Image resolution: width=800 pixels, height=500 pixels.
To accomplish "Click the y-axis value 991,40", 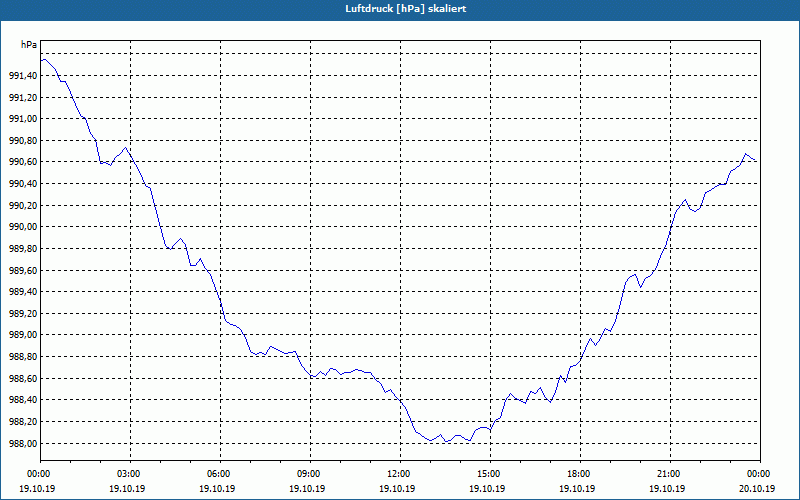I will [23, 76].
